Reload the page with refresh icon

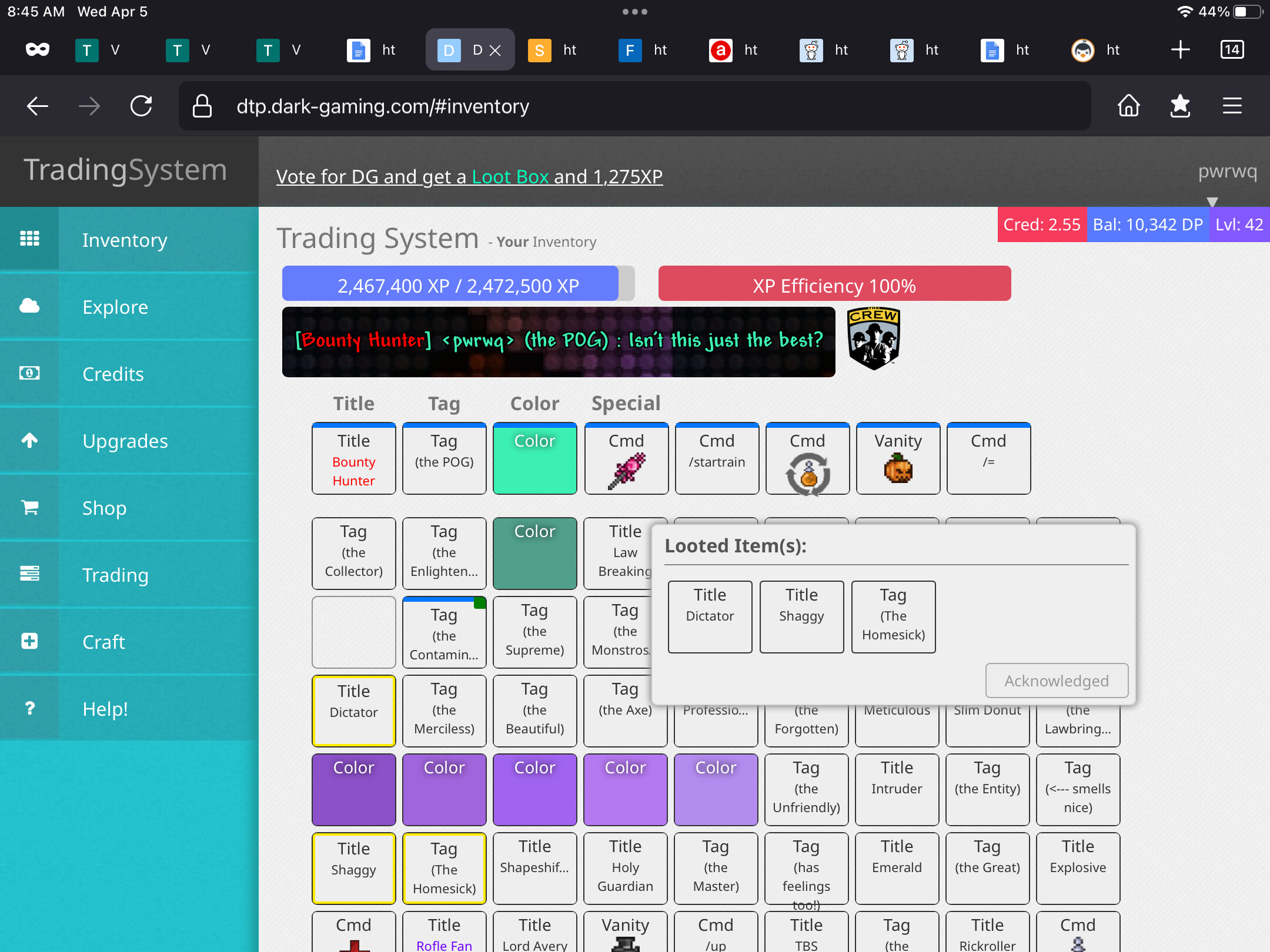tap(141, 106)
